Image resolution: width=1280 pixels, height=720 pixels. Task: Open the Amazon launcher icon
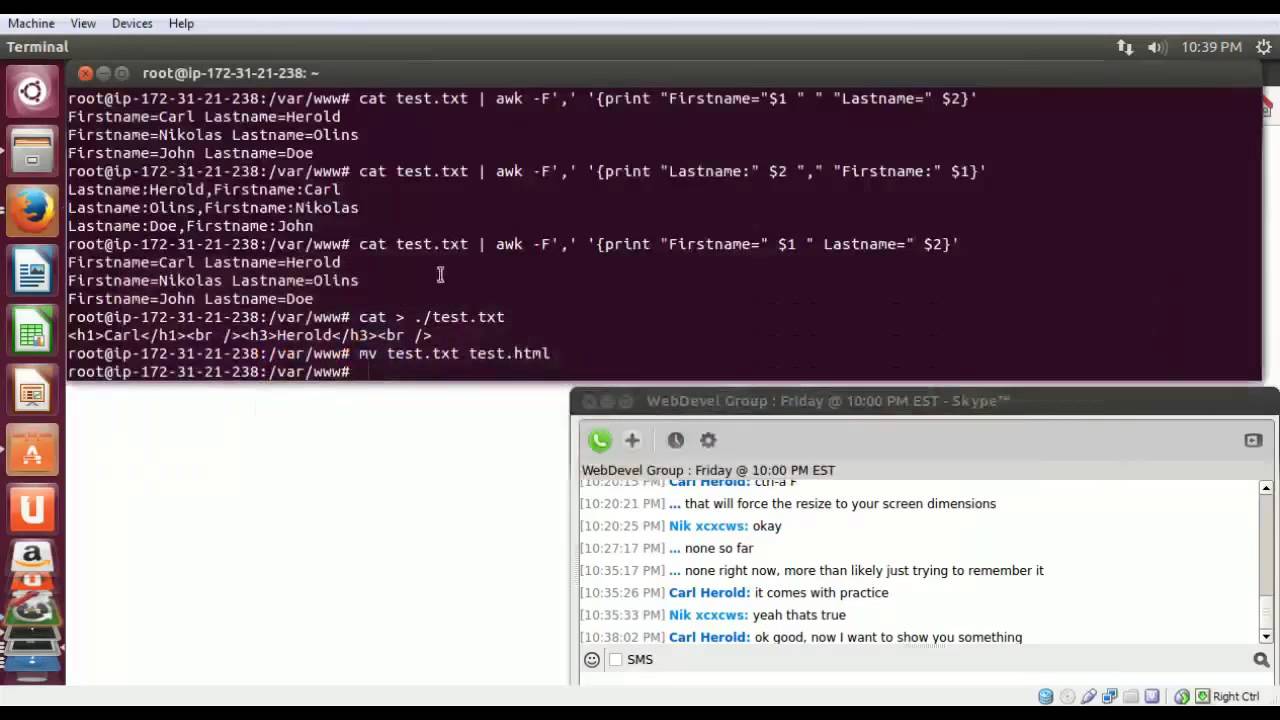tap(32, 556)
